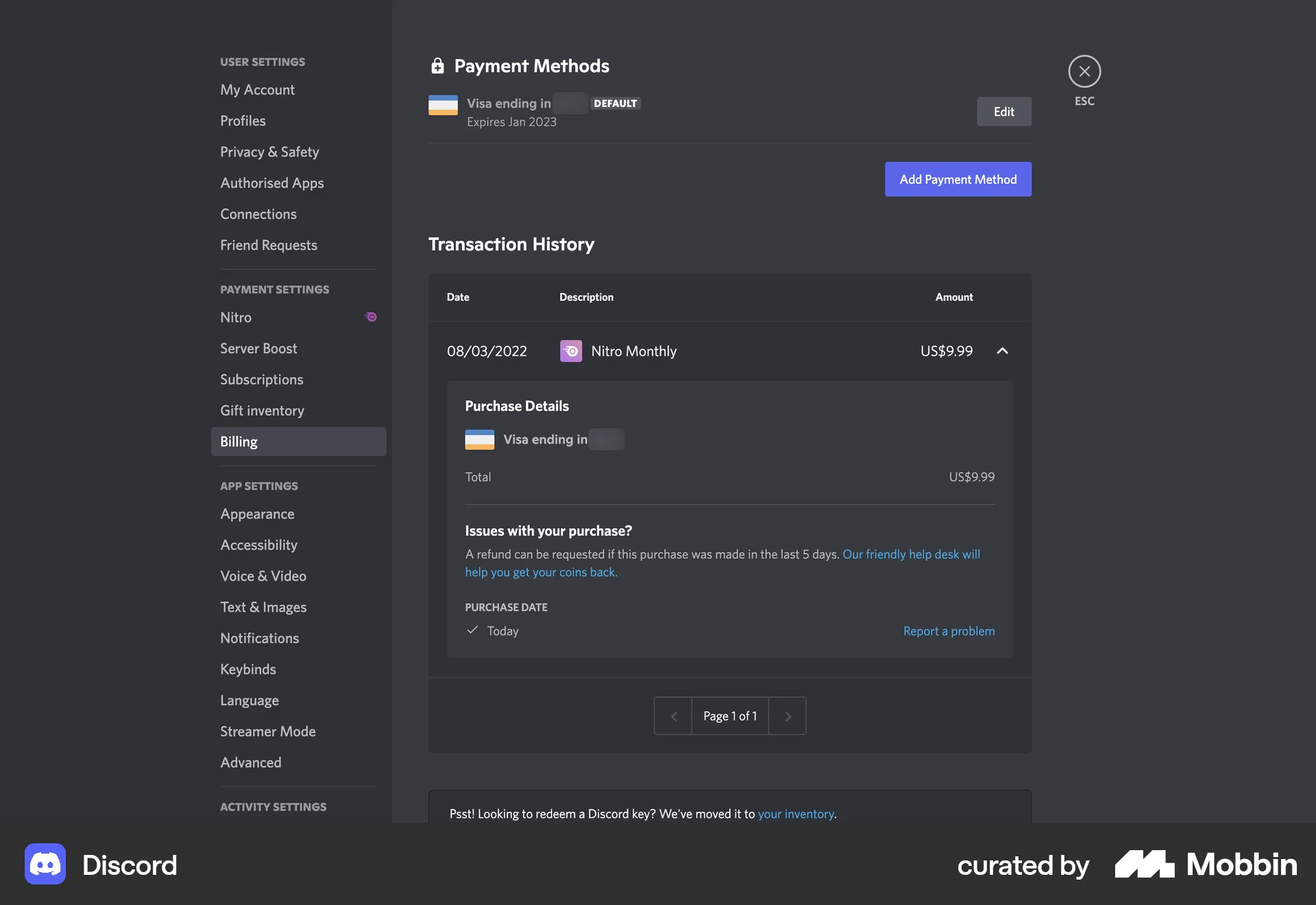Open the Subscriptions page
This screenshot has width=1316, height=905.
pos(261,379)
